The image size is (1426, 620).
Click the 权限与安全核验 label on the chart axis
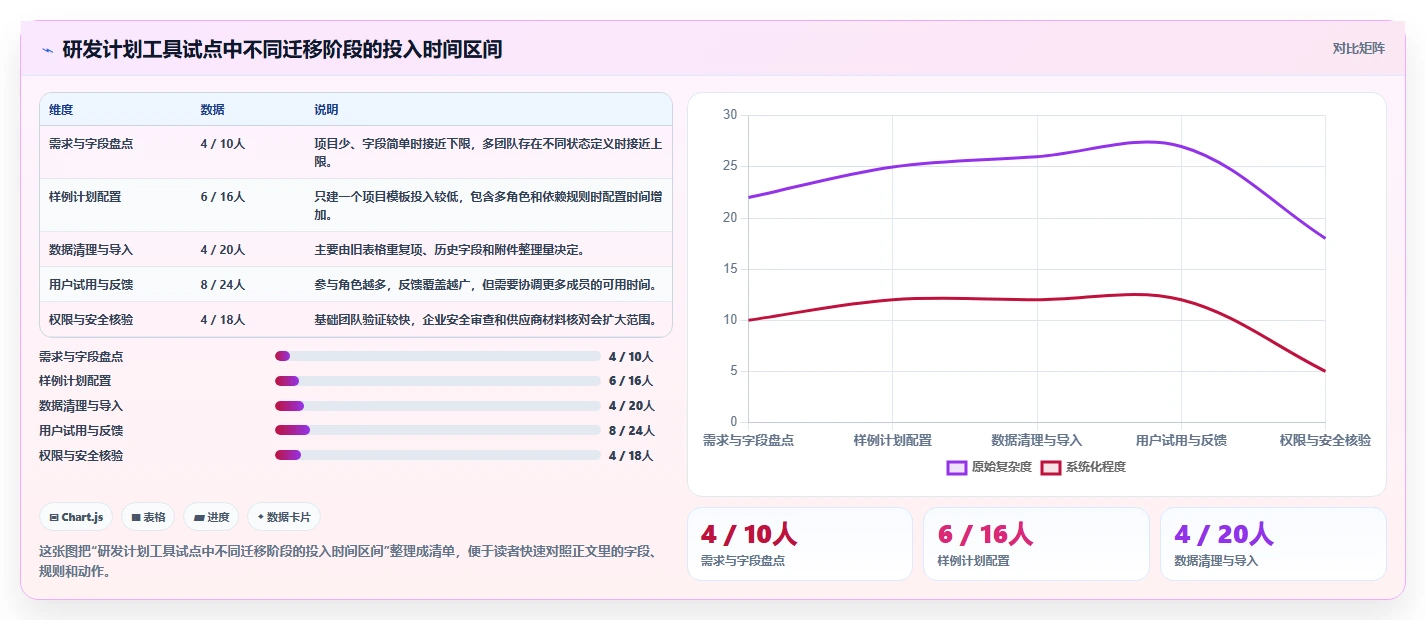click(1325, 440)
